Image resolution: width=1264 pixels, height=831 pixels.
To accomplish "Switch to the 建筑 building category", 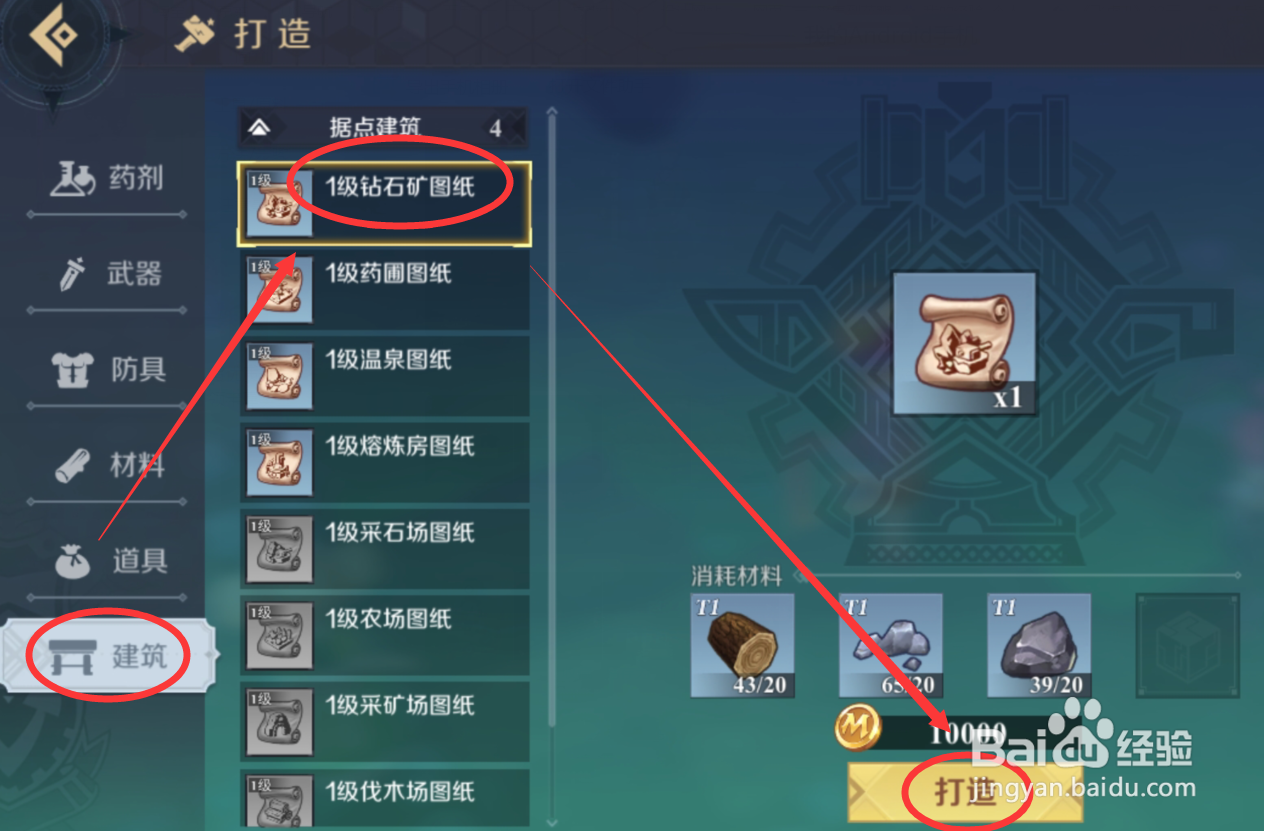I will coord(108,656).
